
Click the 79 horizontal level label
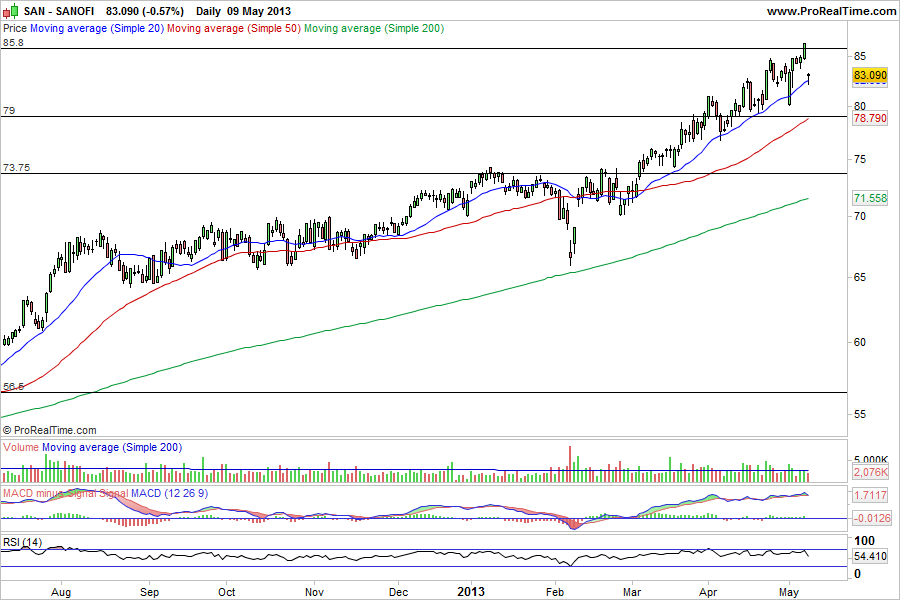coord(9,110)
